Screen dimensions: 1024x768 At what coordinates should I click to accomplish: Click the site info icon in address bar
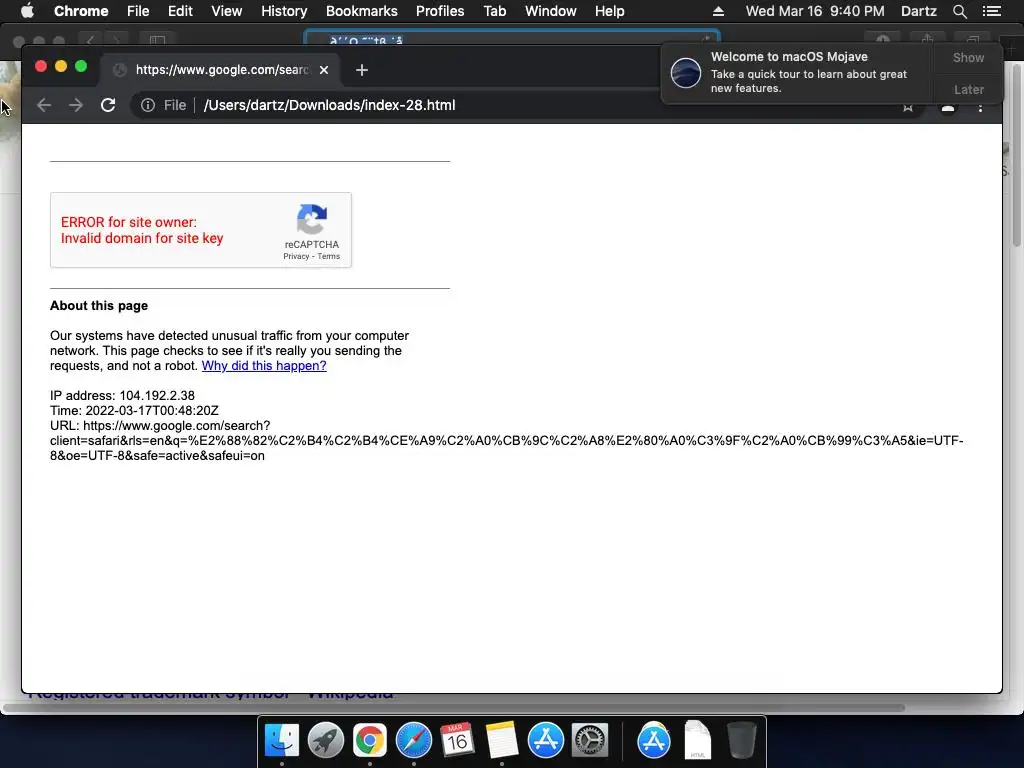pyautogui.click(x=148, y=105)
